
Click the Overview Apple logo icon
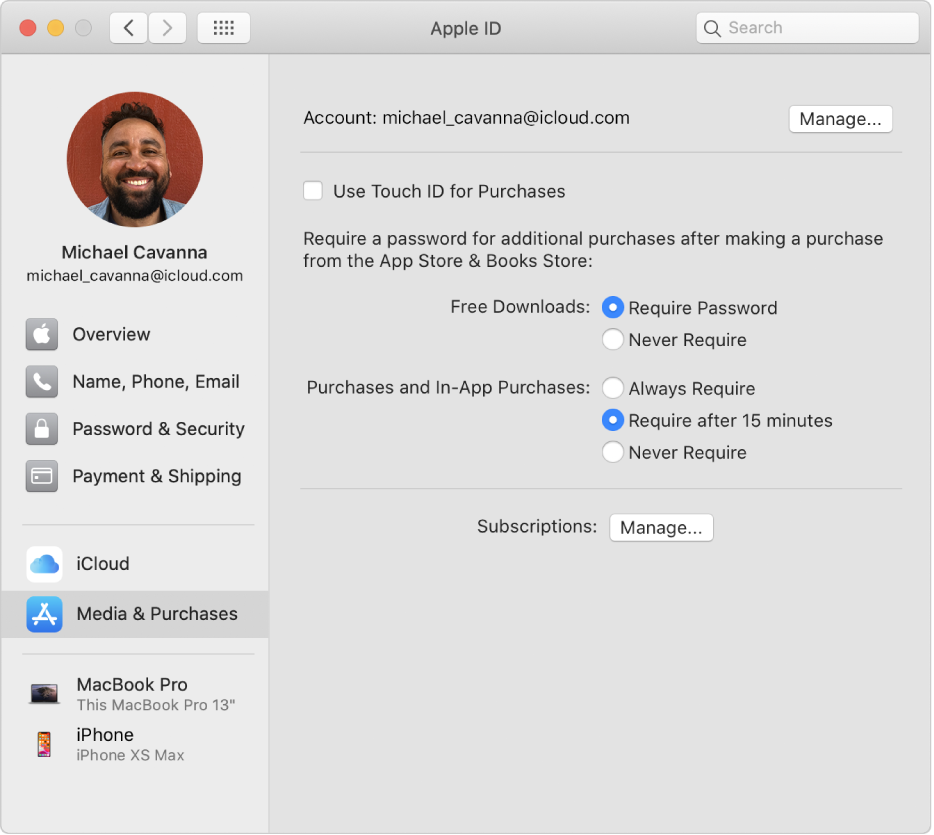point(42,334)
